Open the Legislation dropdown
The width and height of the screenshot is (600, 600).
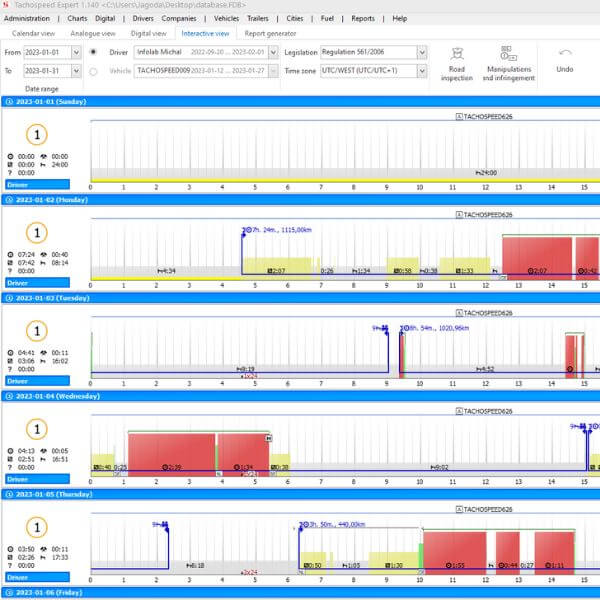421,52
